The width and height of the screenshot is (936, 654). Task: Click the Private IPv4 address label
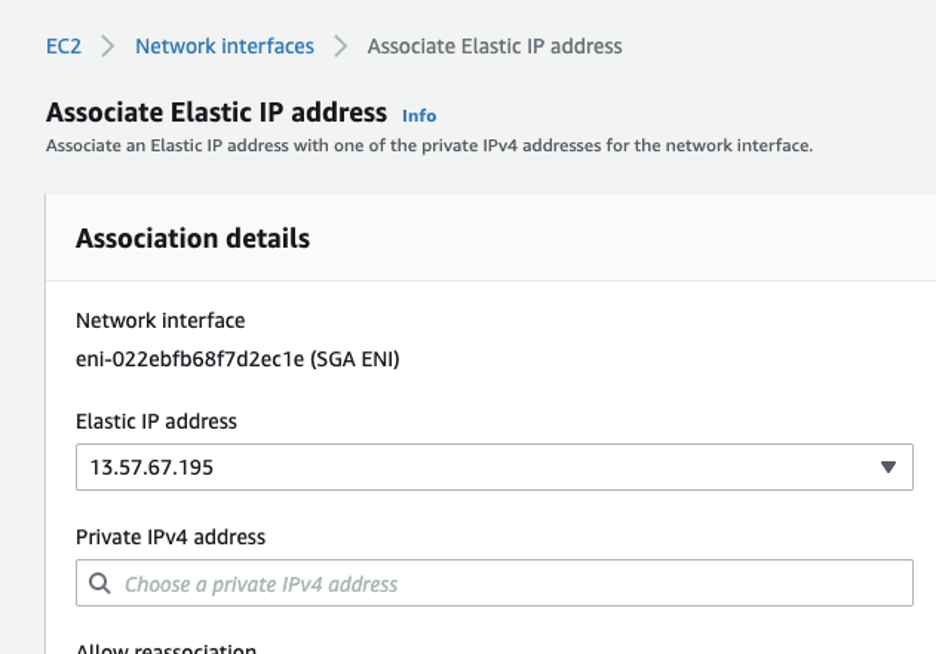[x=170, y=537]
